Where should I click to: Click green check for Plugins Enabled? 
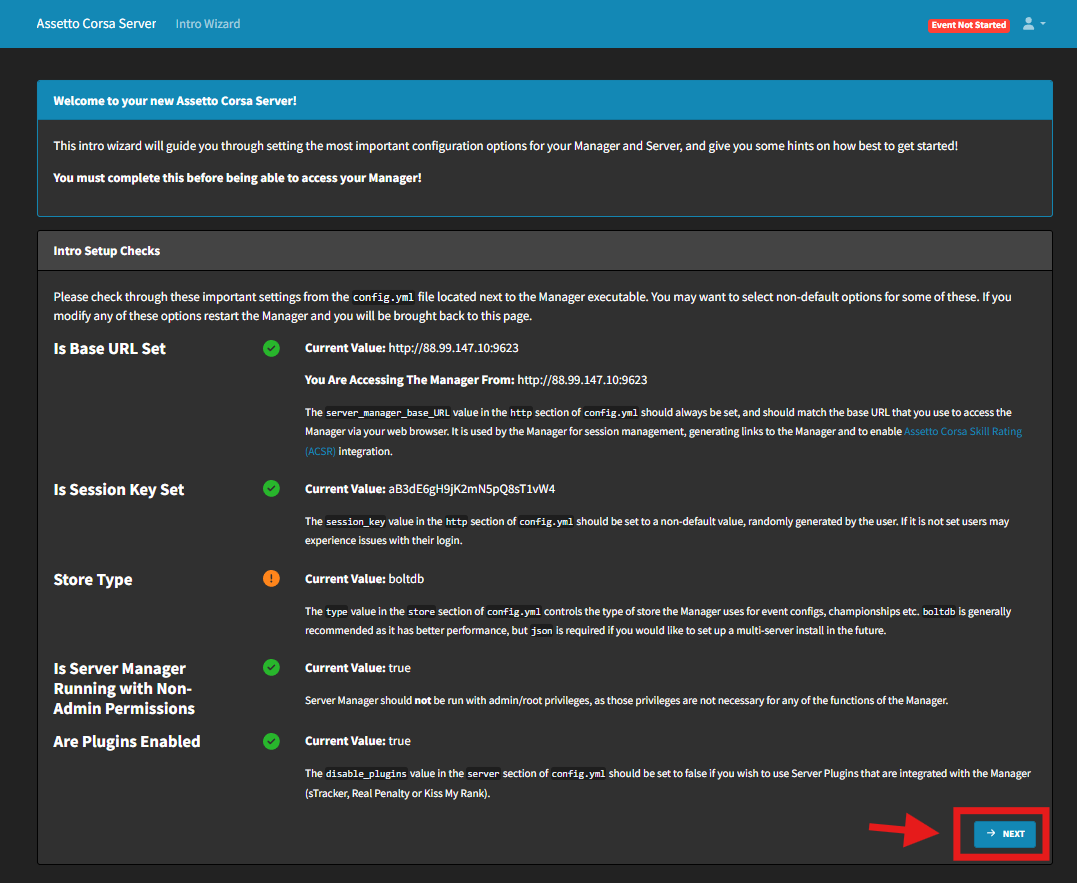click(271, 742)
